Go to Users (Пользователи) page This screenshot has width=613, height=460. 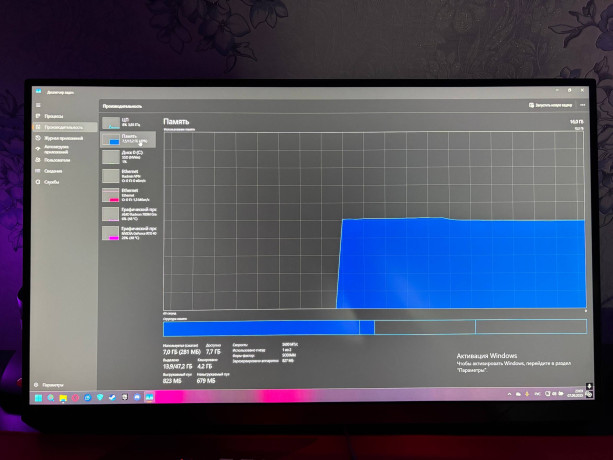(x=57, y=160)
